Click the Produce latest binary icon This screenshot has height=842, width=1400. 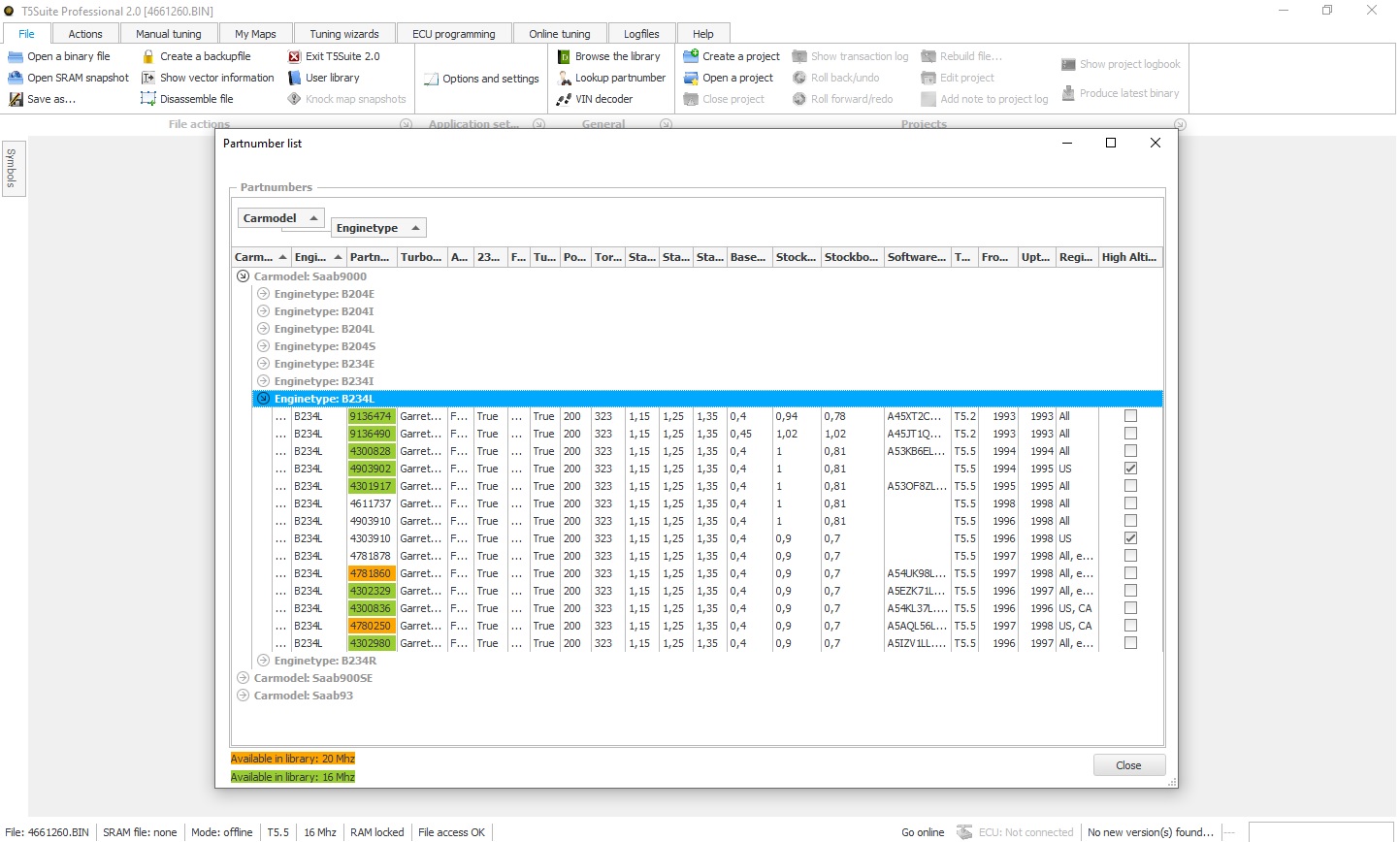tap(1068, 93)
